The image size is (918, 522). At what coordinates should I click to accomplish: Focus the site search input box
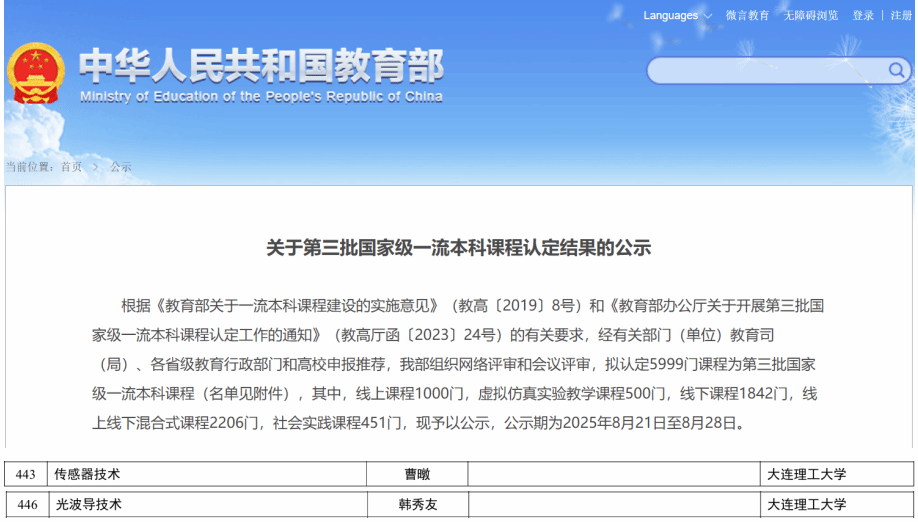point(765,70)
